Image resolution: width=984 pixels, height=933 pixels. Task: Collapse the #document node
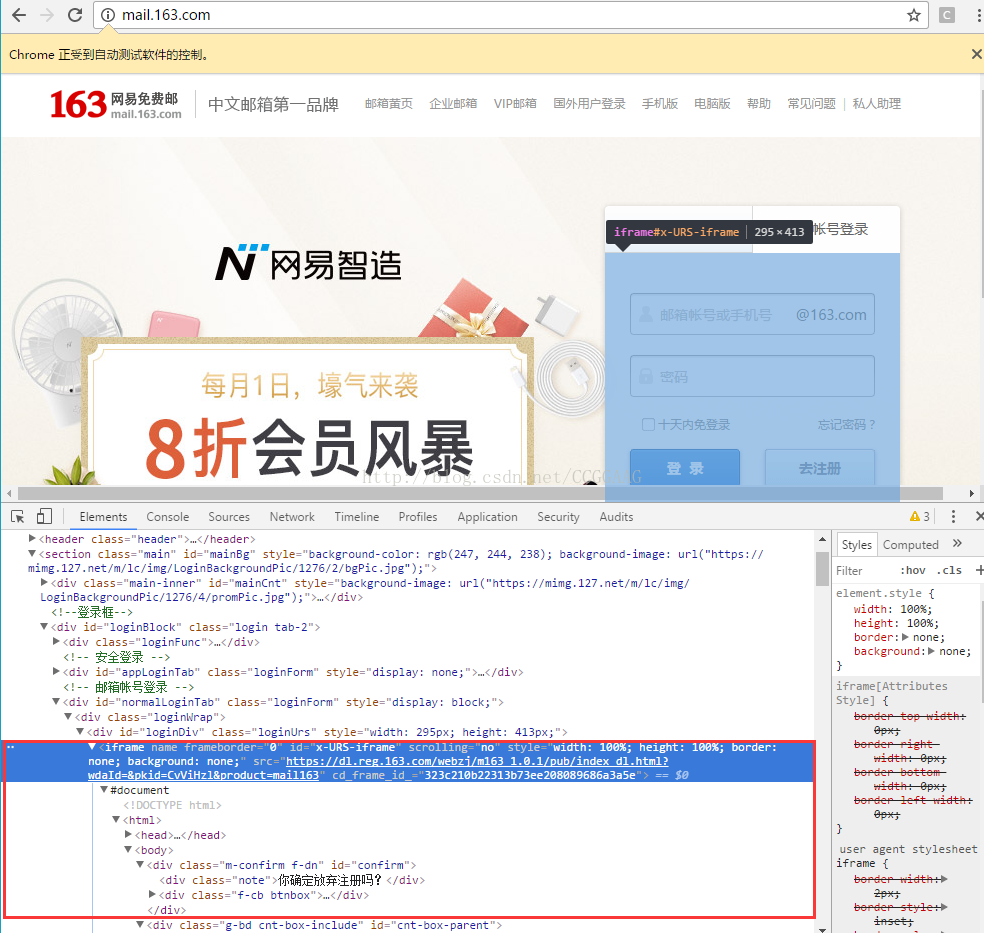104,789
